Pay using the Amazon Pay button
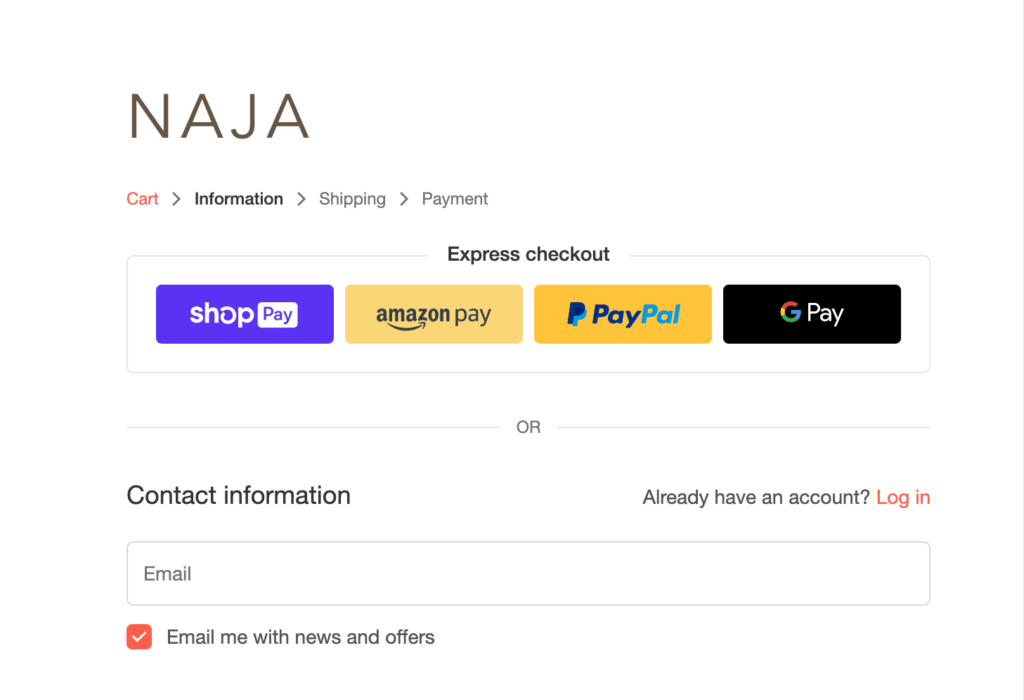Screen dimensions: 1024x700 tap(434, 314)
